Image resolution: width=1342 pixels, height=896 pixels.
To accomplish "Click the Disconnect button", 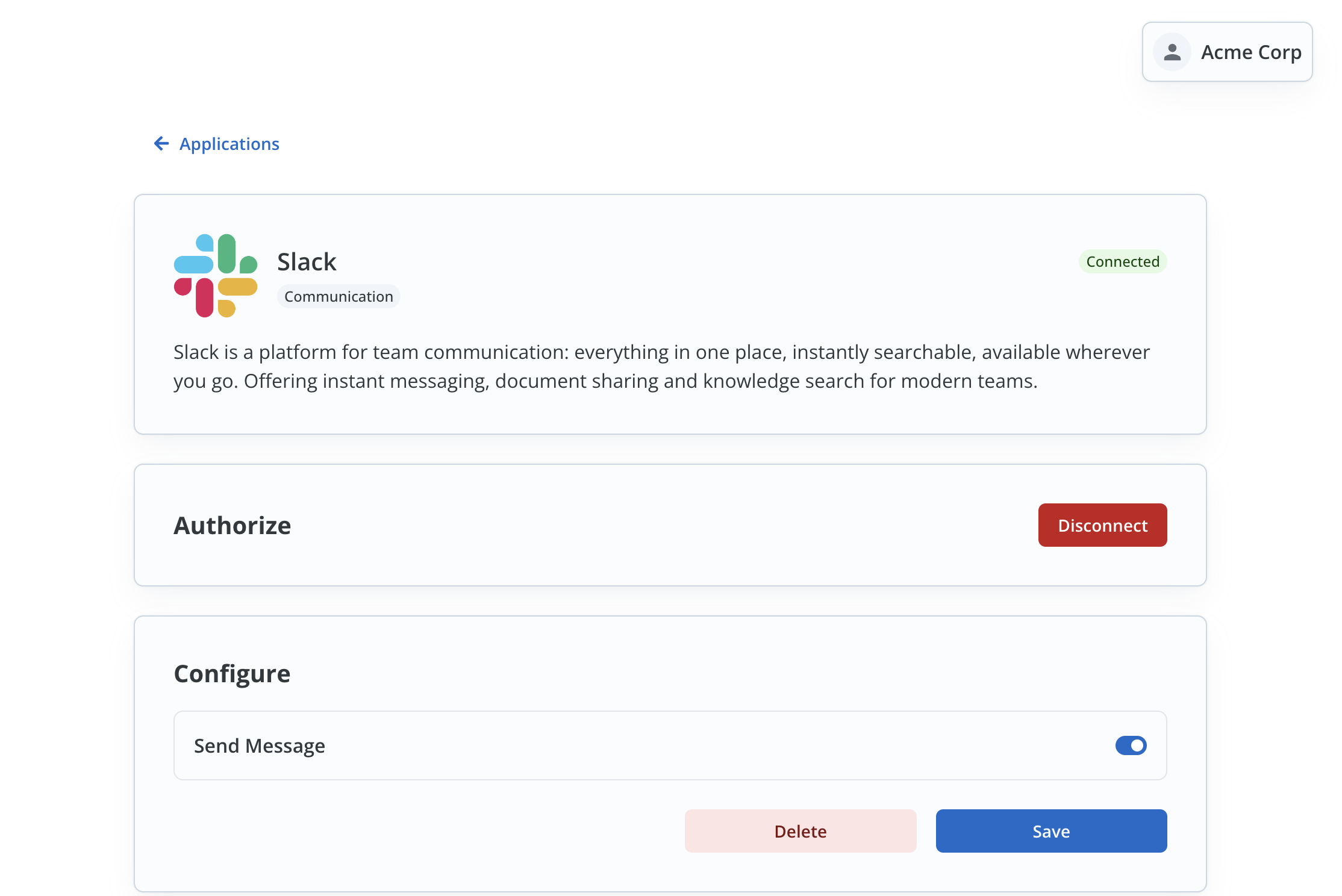I will pos(1102,524).
